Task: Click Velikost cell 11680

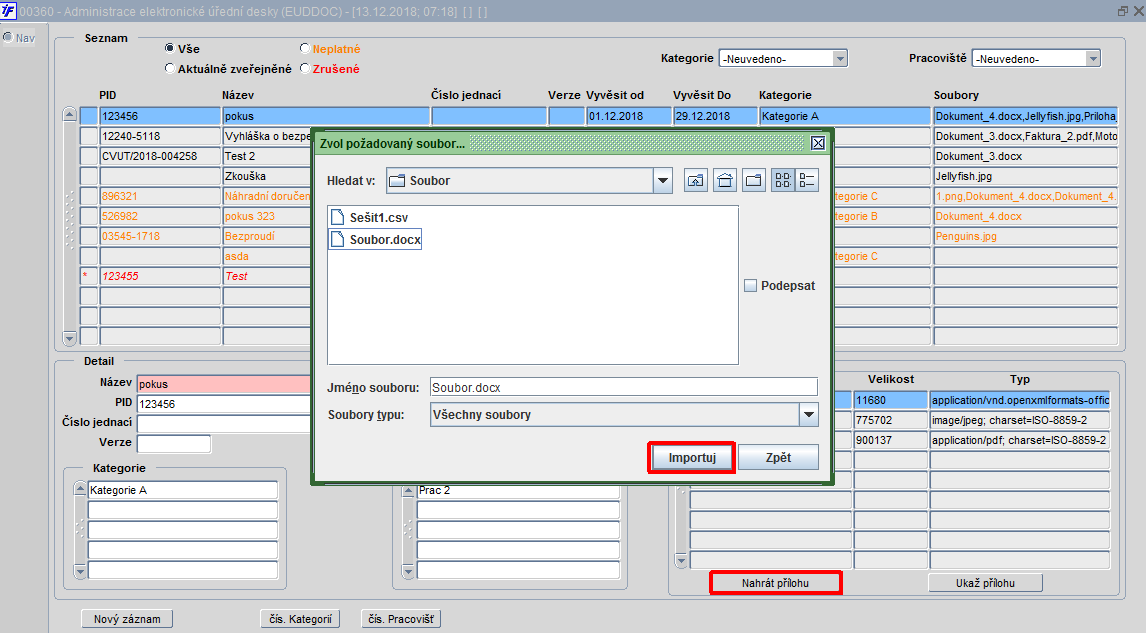Action: [x=890, y=400]
